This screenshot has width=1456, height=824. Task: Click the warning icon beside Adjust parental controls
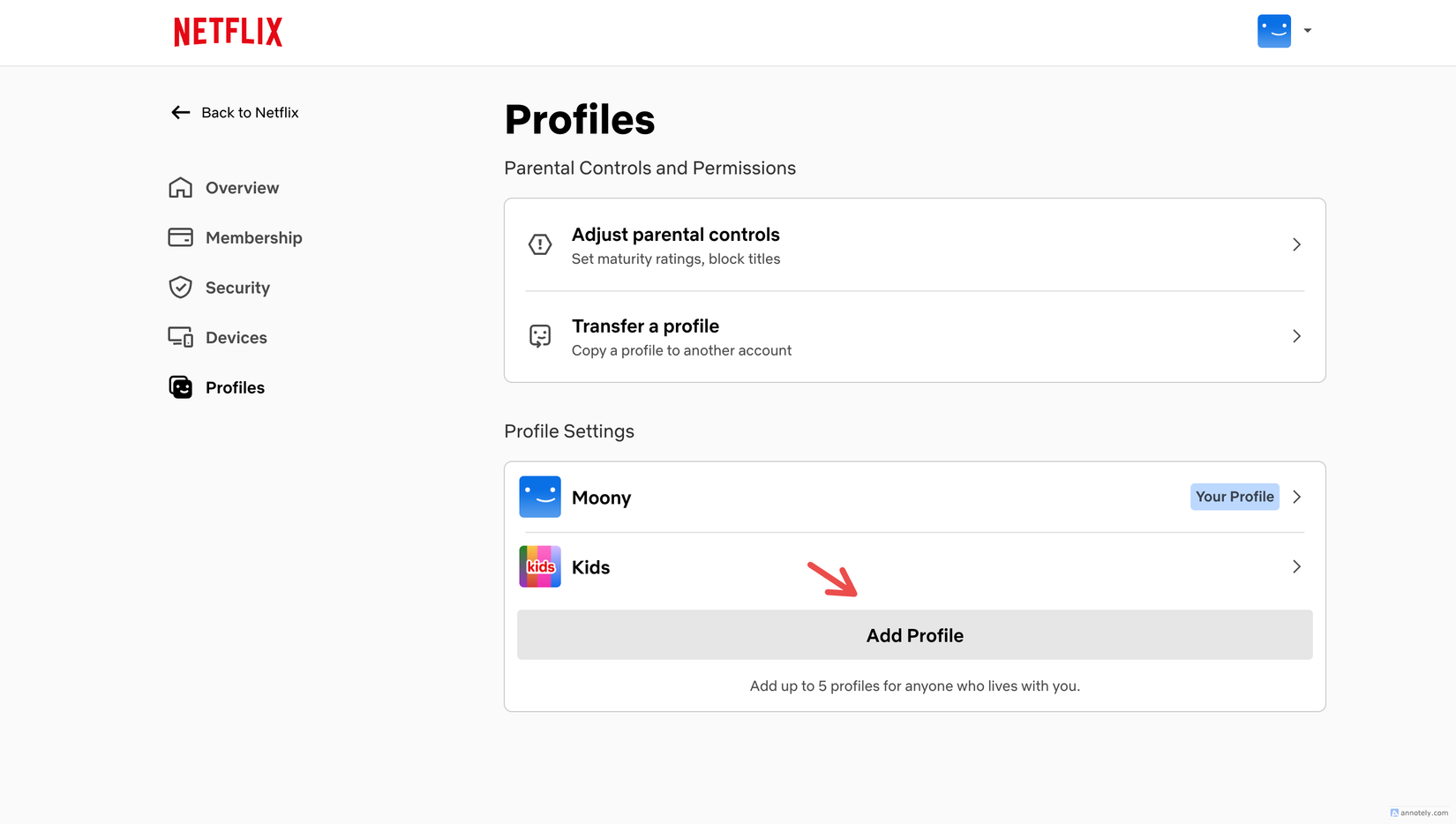click(x=540, y=244)
